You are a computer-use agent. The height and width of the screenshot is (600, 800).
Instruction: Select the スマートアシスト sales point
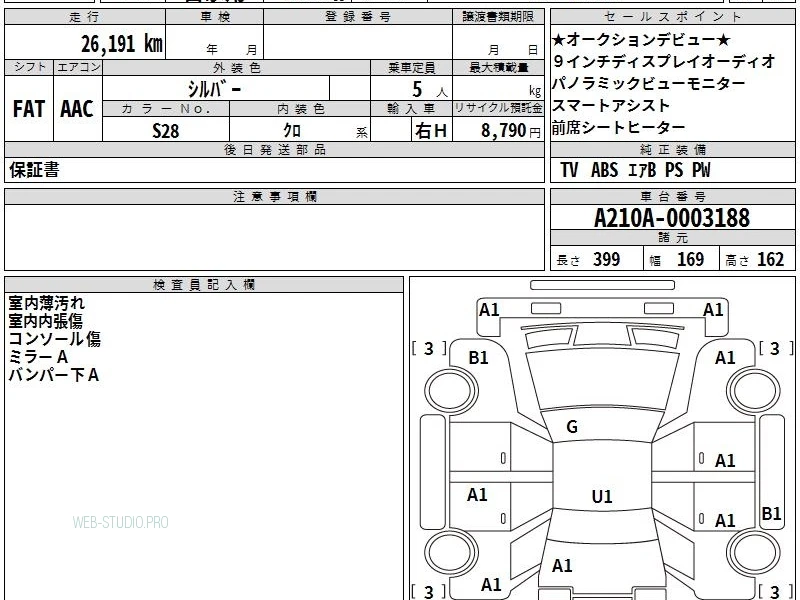point(611,105)
